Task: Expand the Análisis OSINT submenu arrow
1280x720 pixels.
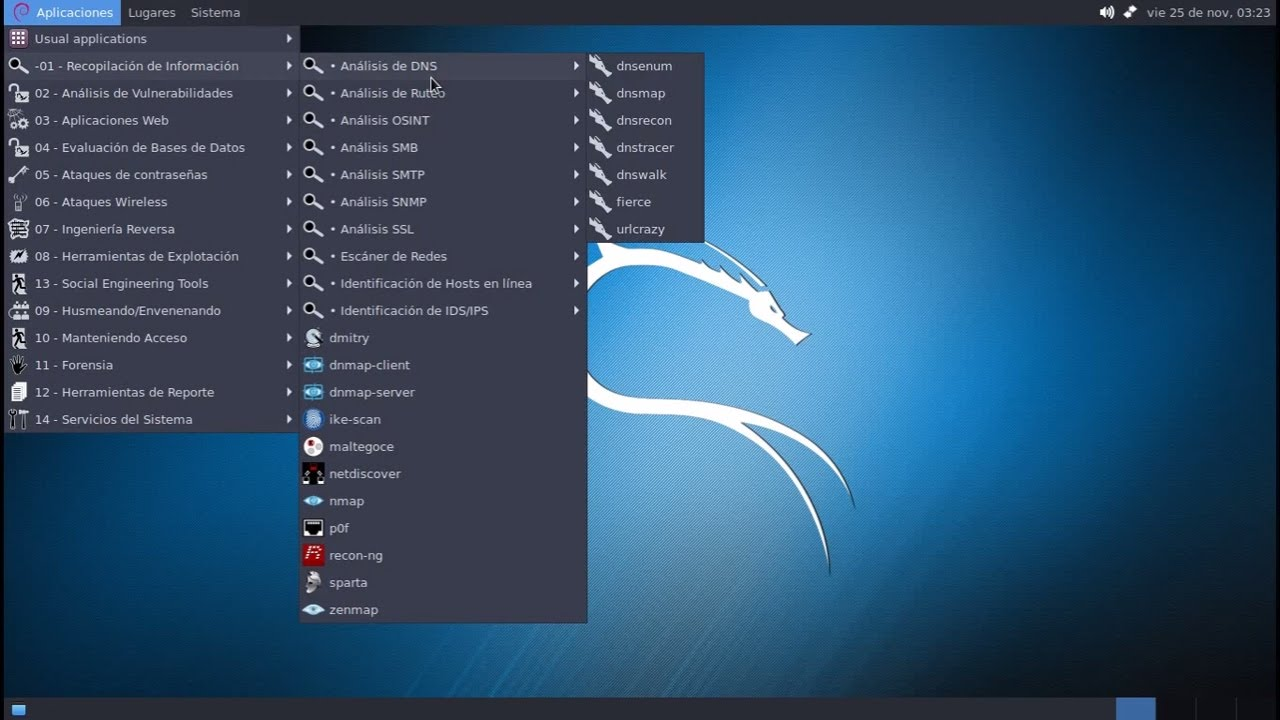Action: click(x=577, y=120)
